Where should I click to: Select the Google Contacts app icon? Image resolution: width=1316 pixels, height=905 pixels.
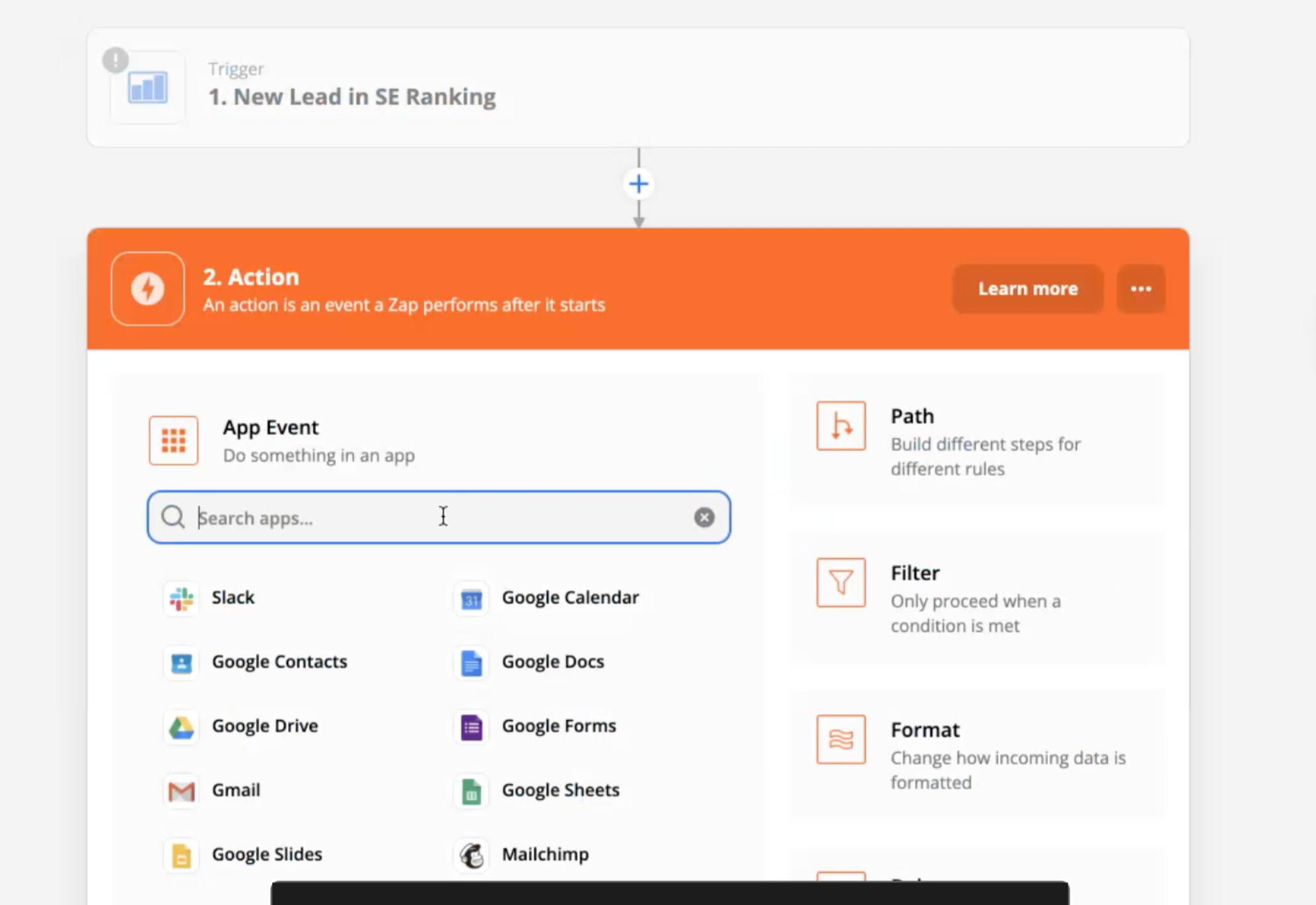(x=181, y=663)
